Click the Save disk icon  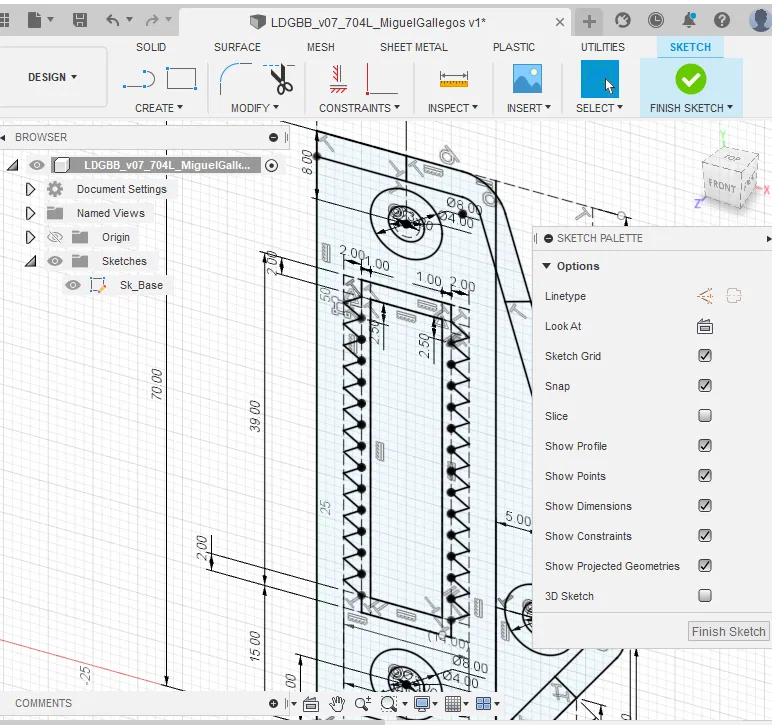(x=80, y=20)
